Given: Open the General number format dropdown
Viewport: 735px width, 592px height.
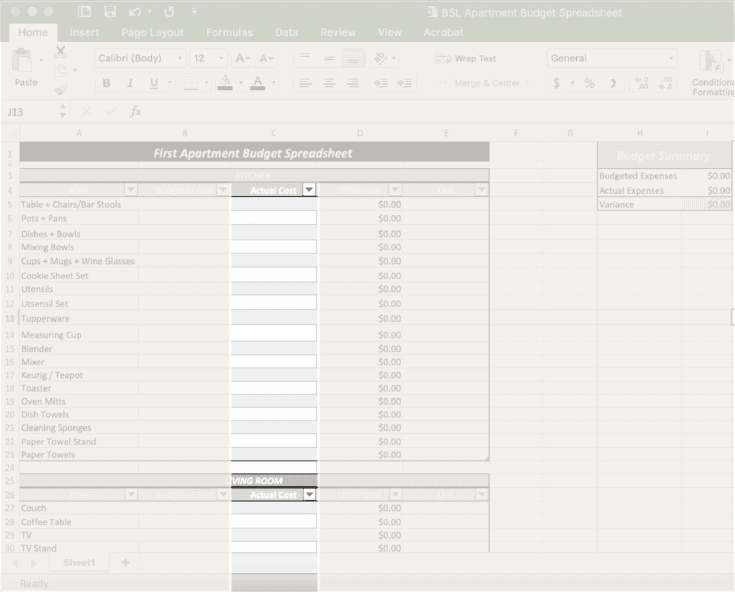Looking at the screenshot, I should point(671,59).
